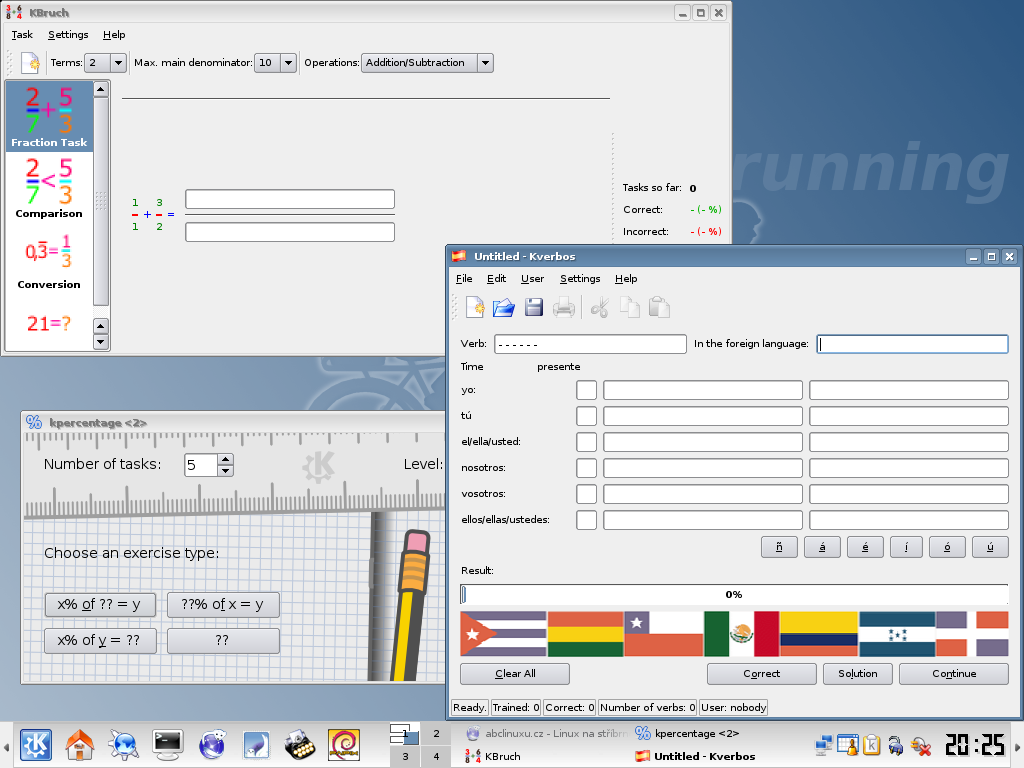The image size is (1024, 768).
Task: Open the KBruch Settings menu
Action: [x=68, y=35]
